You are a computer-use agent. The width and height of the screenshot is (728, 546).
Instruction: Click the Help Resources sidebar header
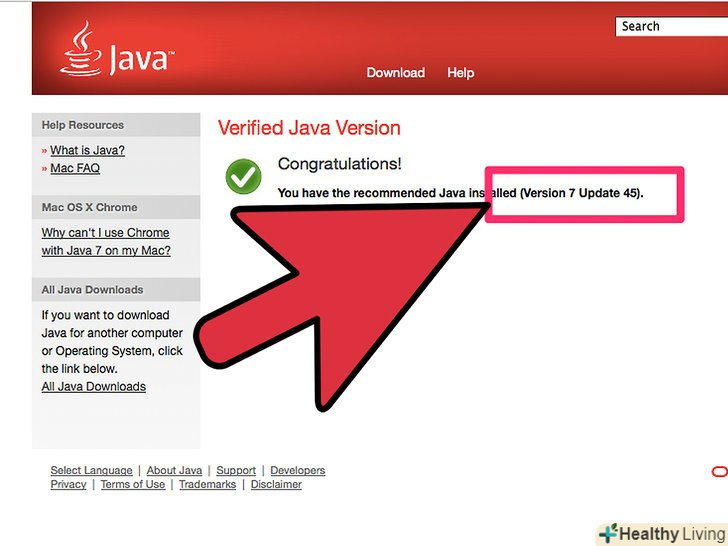tap(116, 125)
